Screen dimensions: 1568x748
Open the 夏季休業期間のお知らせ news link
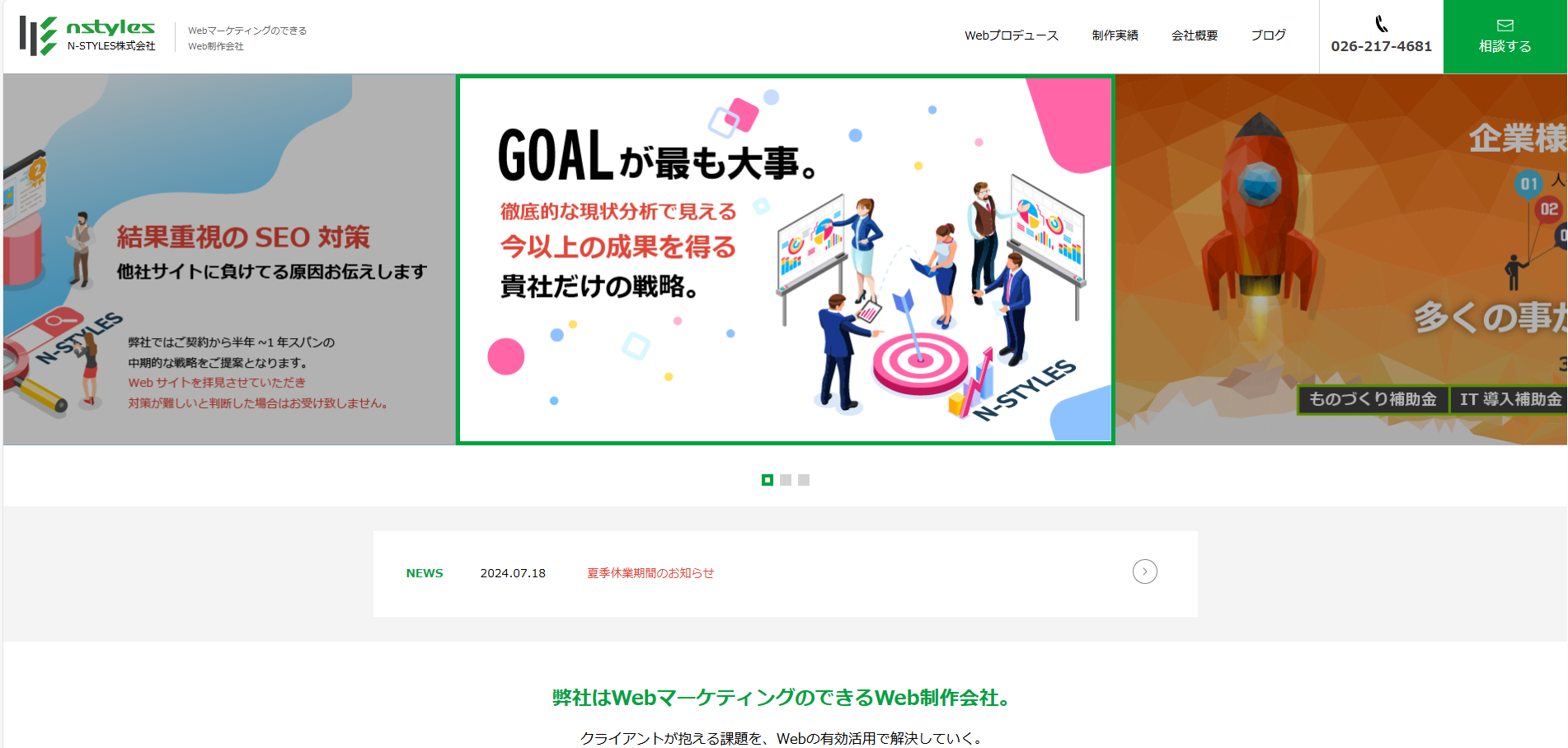(650, 573)
